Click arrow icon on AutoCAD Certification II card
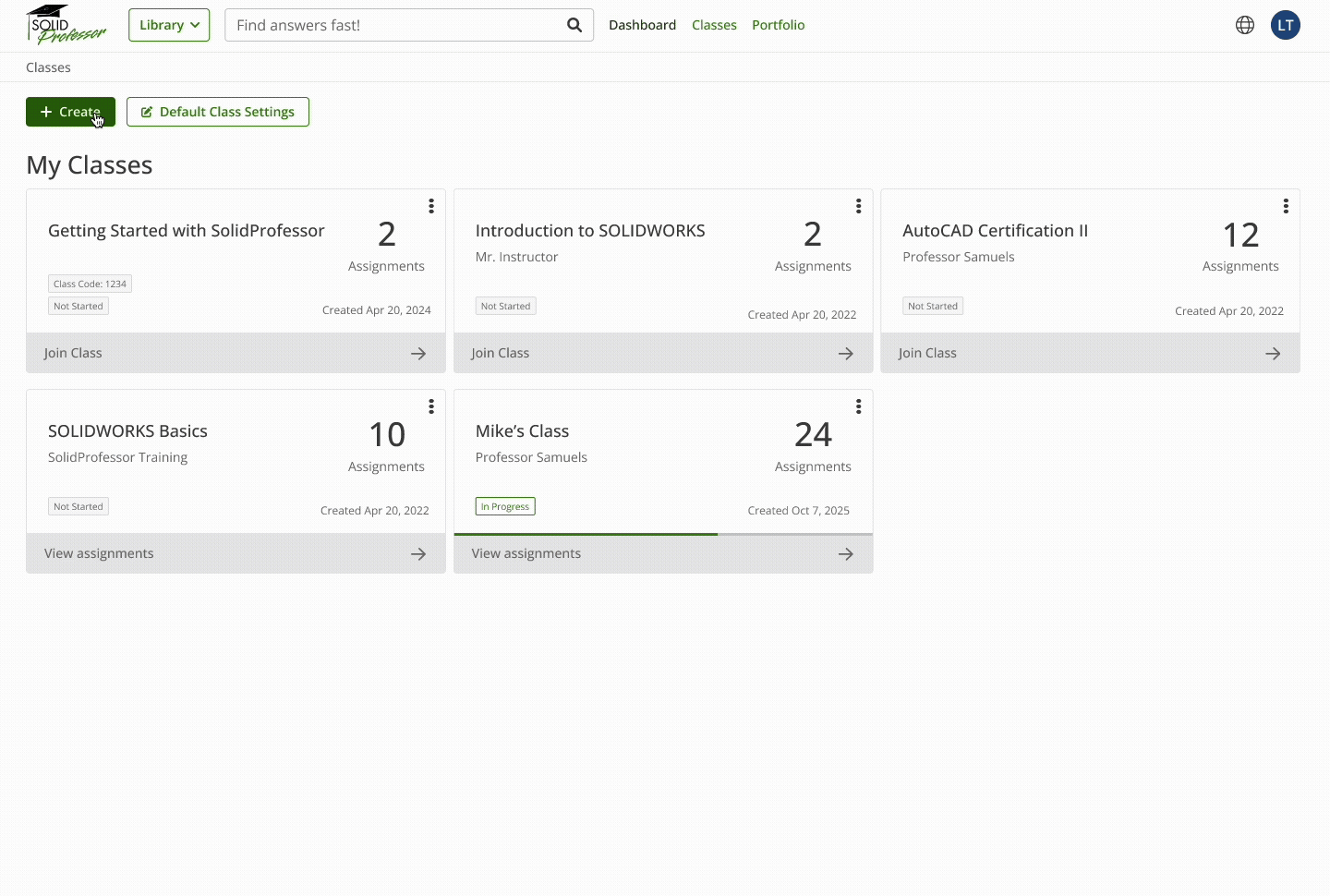The image size is (1330, 896). (x=1273, y=354)
